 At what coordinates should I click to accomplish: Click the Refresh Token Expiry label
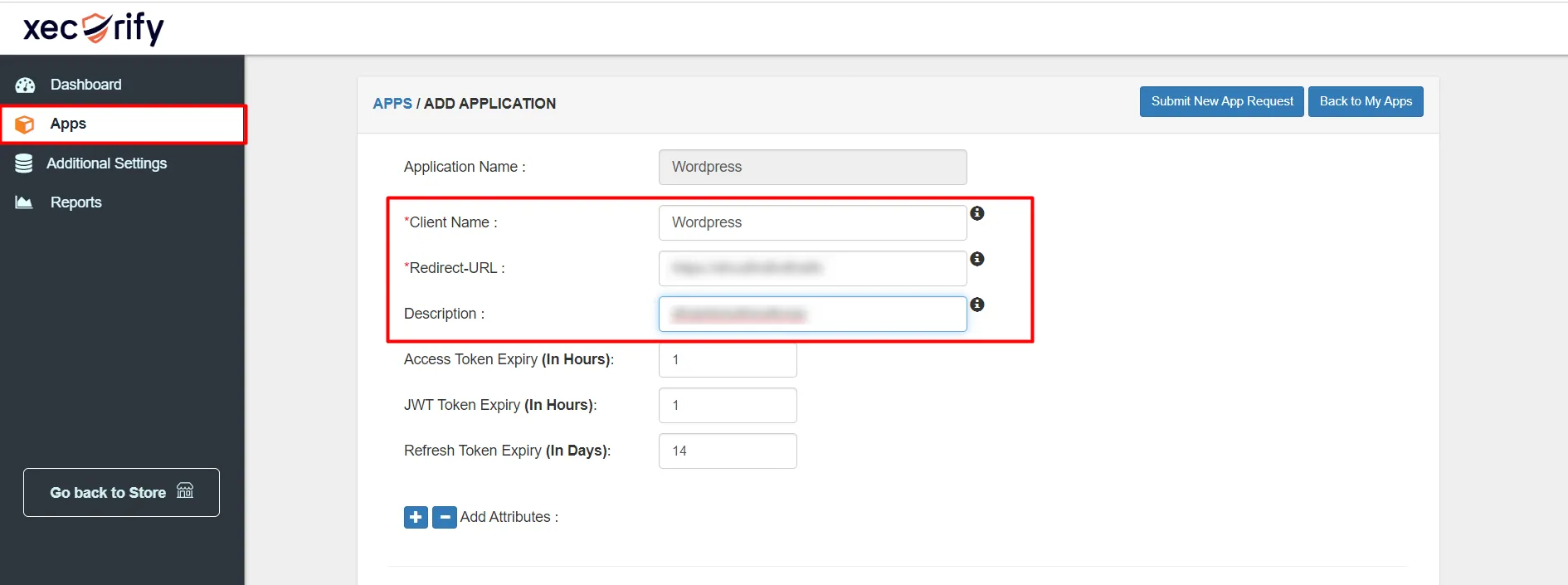tap(507, 451)
